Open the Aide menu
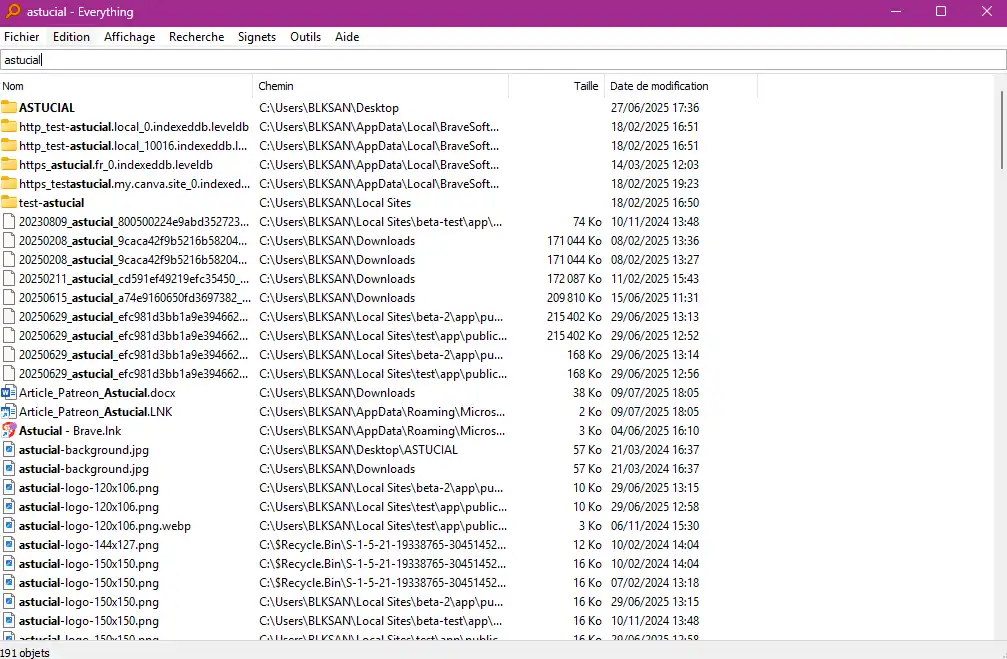The width and height of the screenshot is (1007, 659). pos(347,37)
